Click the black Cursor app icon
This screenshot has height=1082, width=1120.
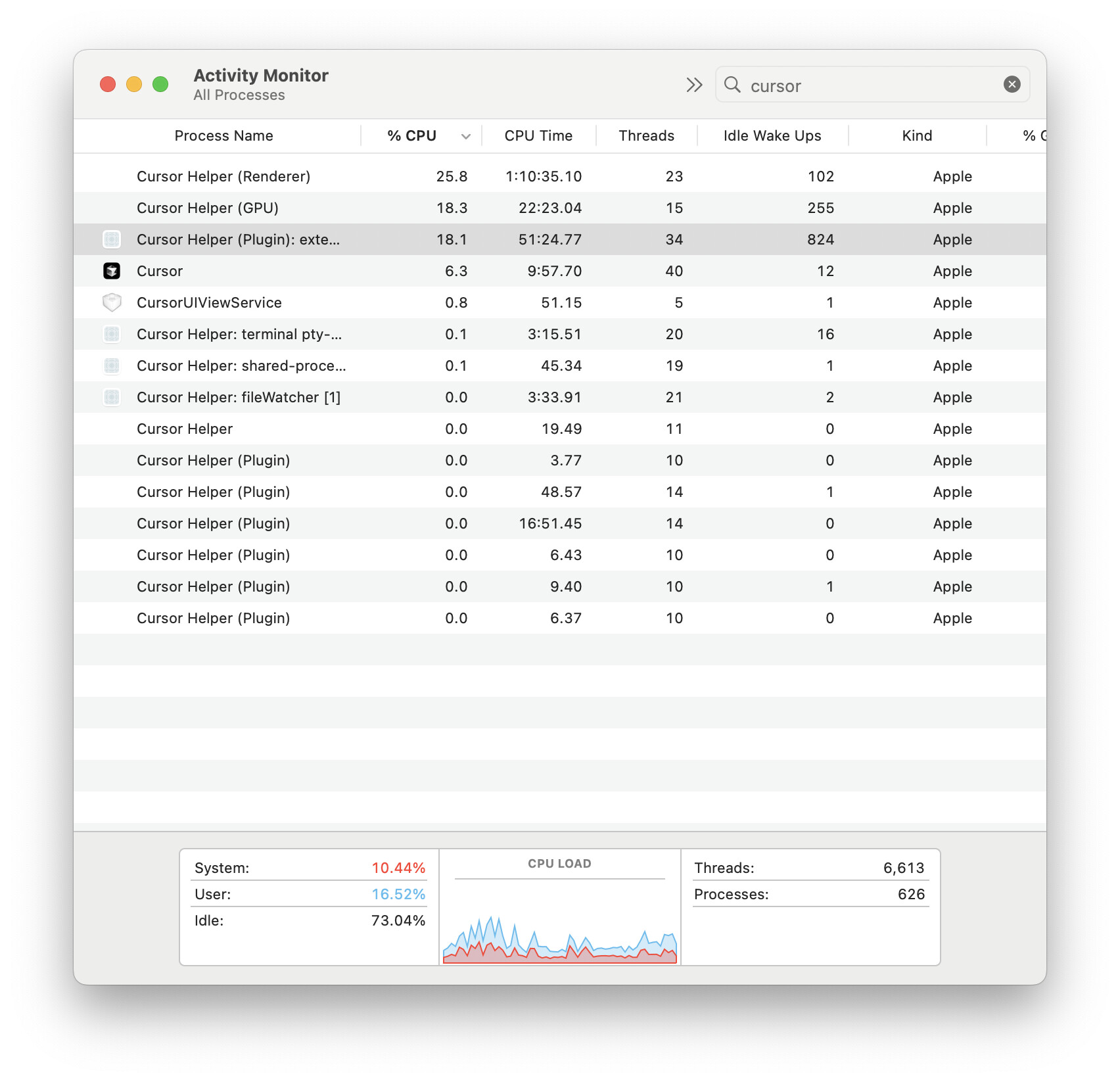coord(112,271)
